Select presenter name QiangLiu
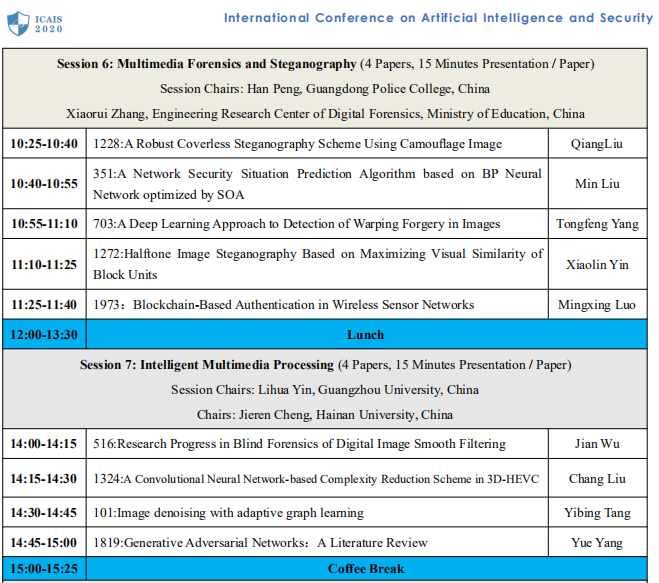 [x=596, y=144]
